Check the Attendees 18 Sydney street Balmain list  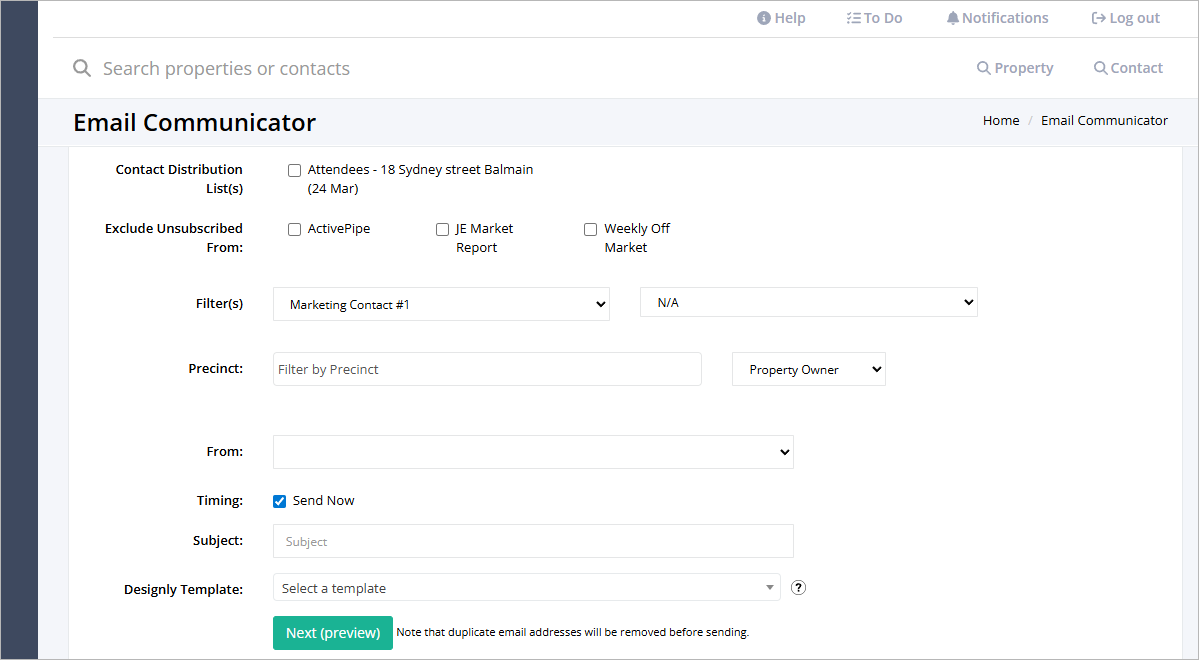click(x=294, y=170)
